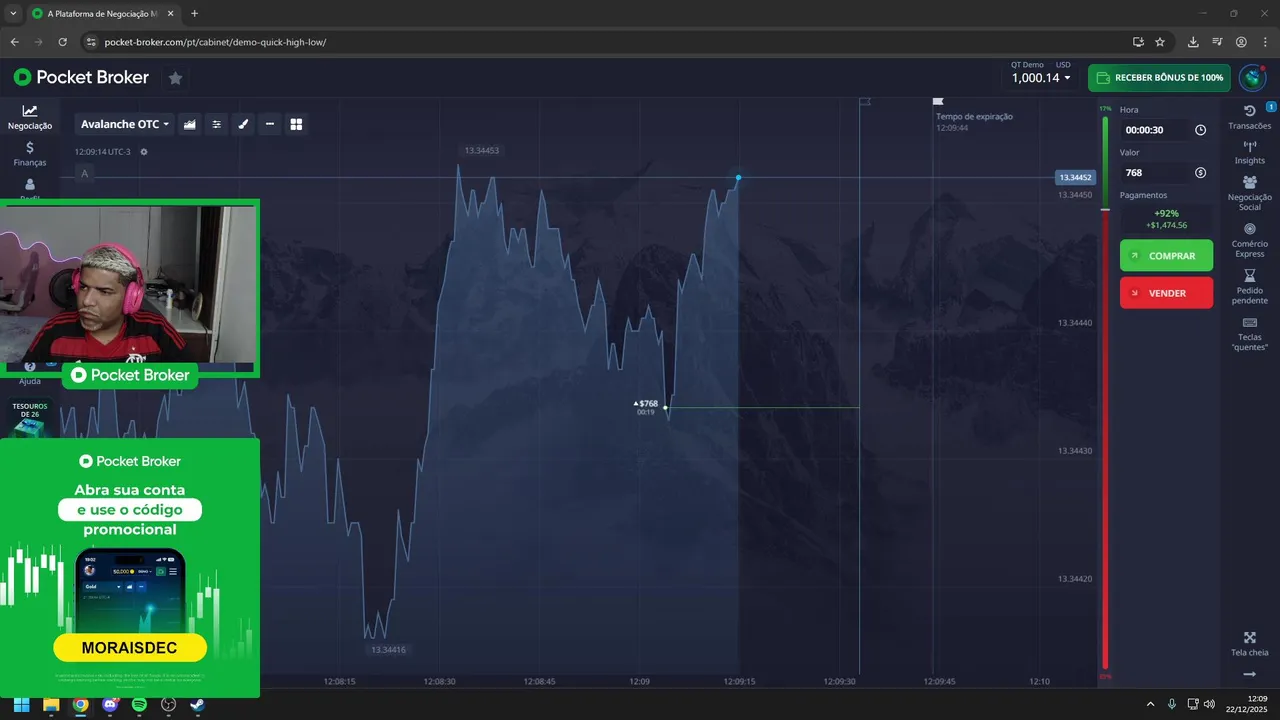Screen dimensions: 1280x720
Task: Click the chart low label 13.34416
Action: point(389,650)
